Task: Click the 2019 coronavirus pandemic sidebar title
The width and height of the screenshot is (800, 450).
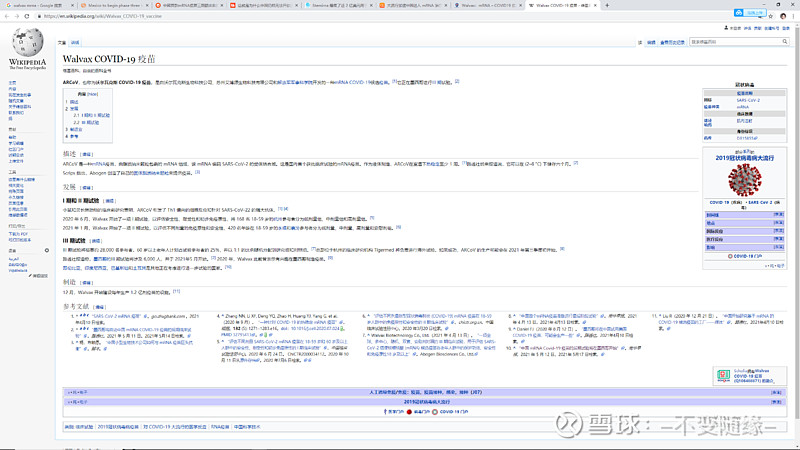Action: click(744, 158)
